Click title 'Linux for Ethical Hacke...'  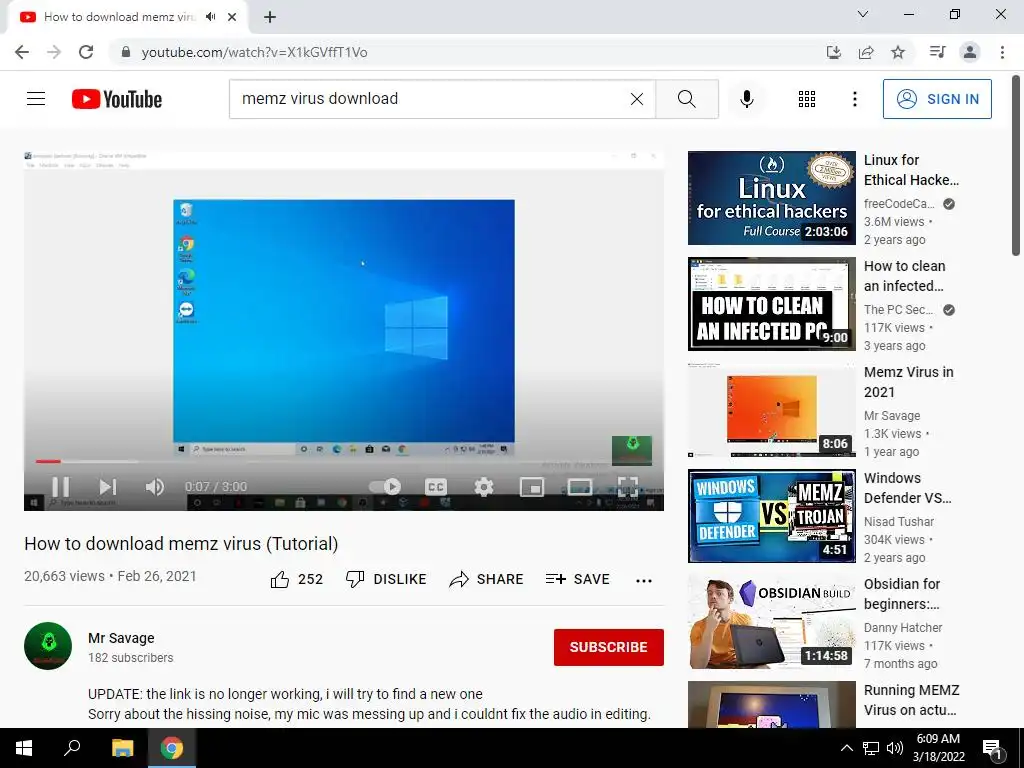(x=912, y=170)
